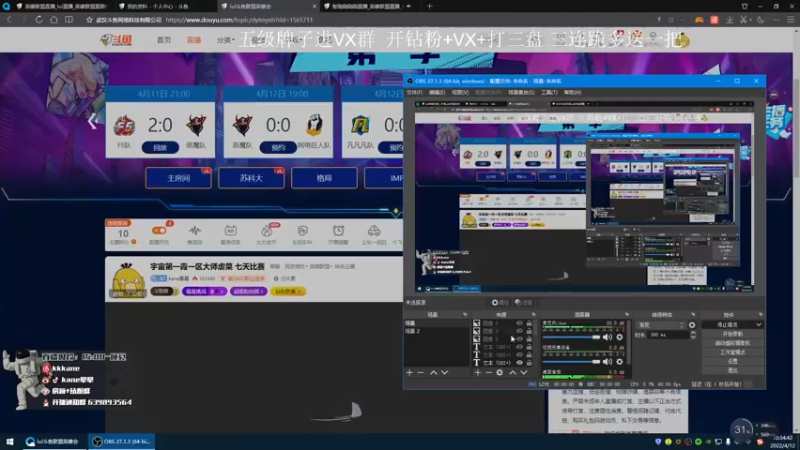
Task: Click the flame icon with NEW badge
Action: [x=266, y=231]
